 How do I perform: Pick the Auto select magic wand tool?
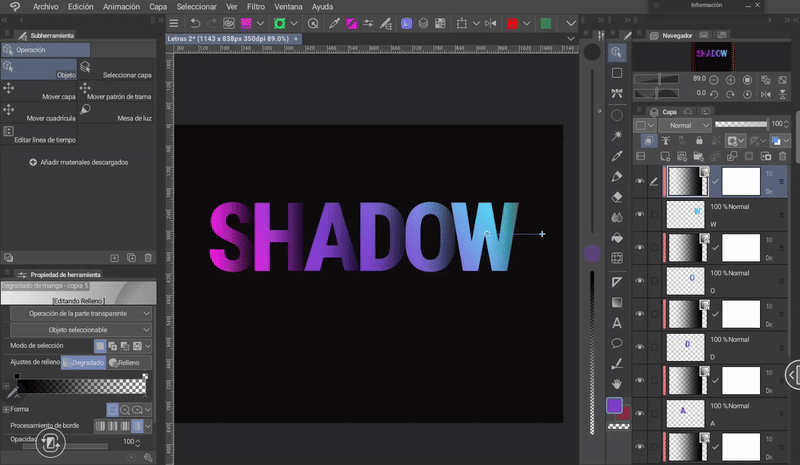(617, 134)
